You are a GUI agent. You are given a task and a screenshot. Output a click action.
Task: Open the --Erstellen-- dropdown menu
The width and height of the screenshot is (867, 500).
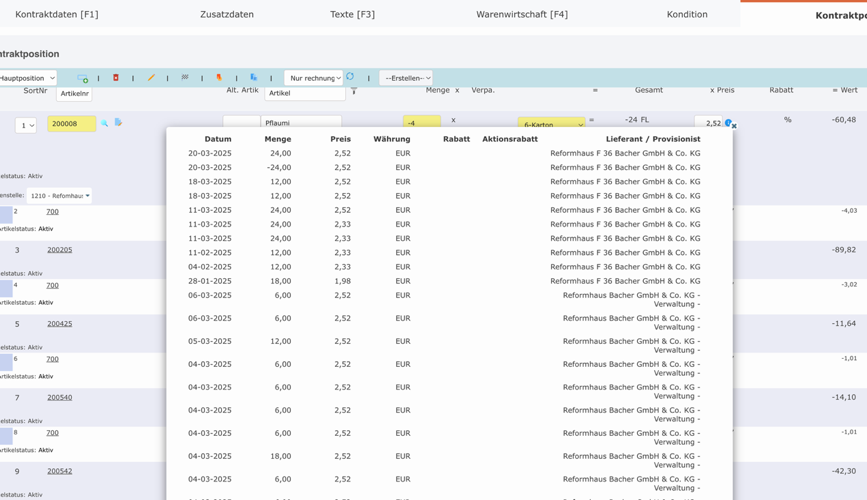point(406,78)
